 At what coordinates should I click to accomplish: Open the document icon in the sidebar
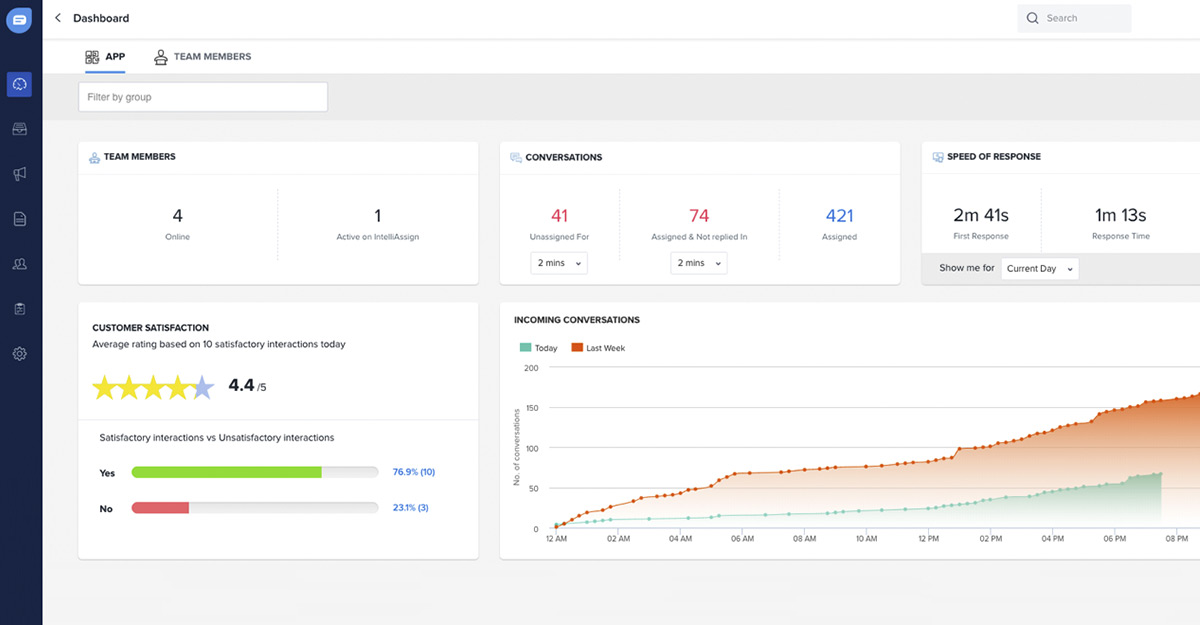tap(19, 219)
